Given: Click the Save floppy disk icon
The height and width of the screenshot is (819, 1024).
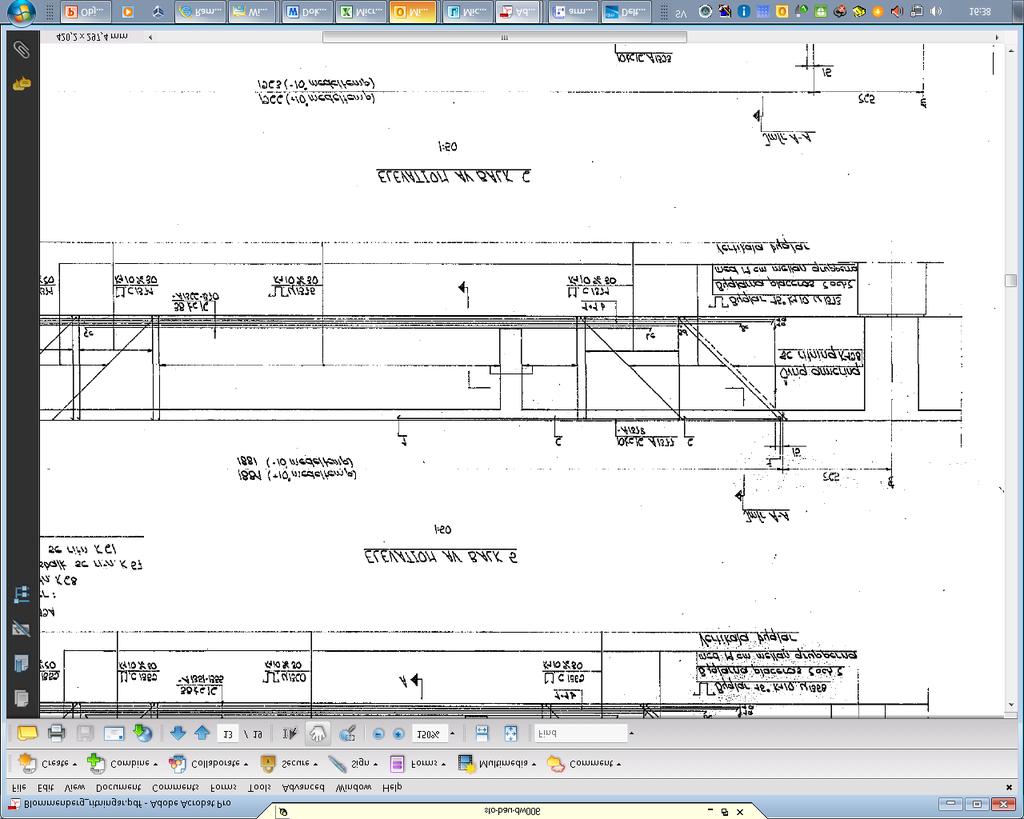Looking at the screenshot, I should (x=85, y=733).
